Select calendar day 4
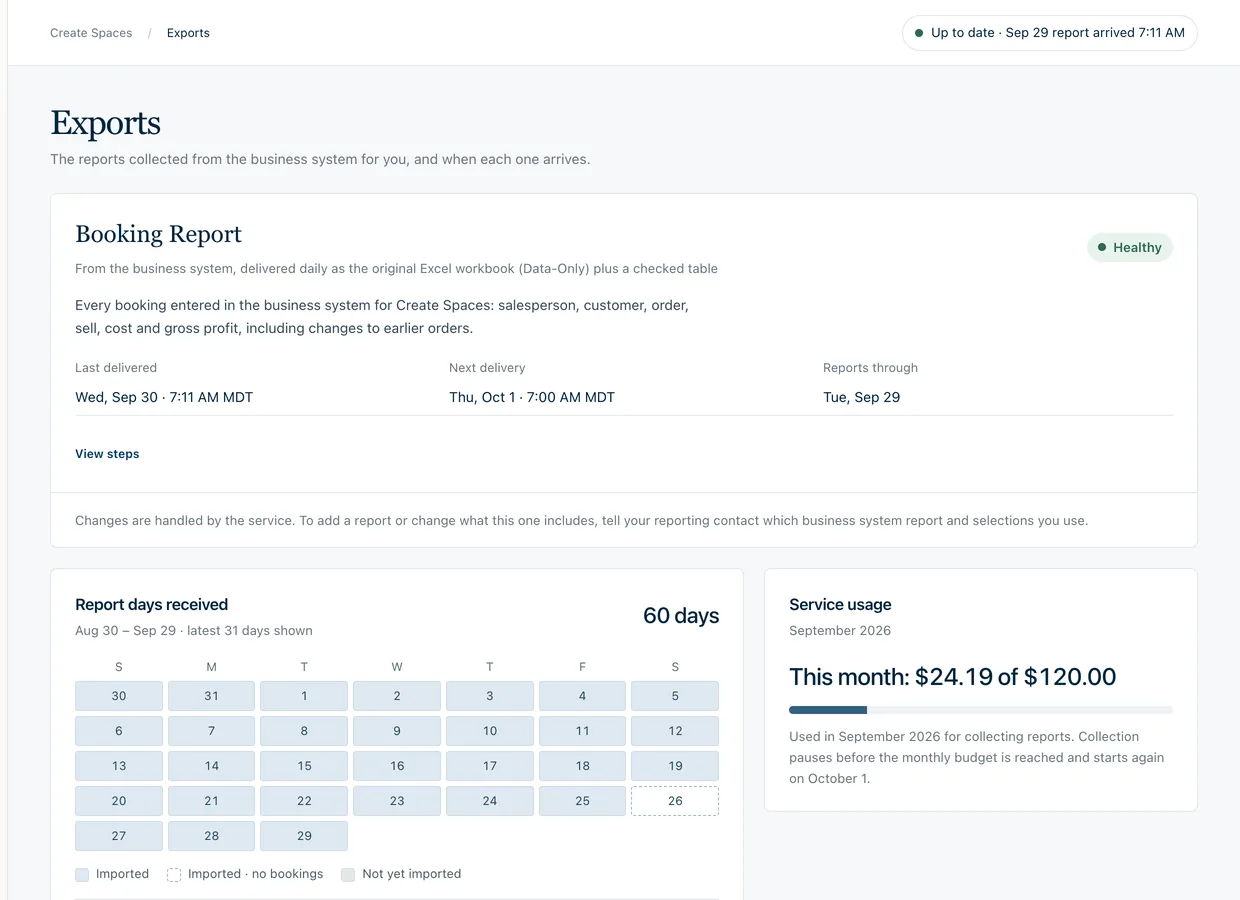1240x900 pixels. (x=582, y=696)
